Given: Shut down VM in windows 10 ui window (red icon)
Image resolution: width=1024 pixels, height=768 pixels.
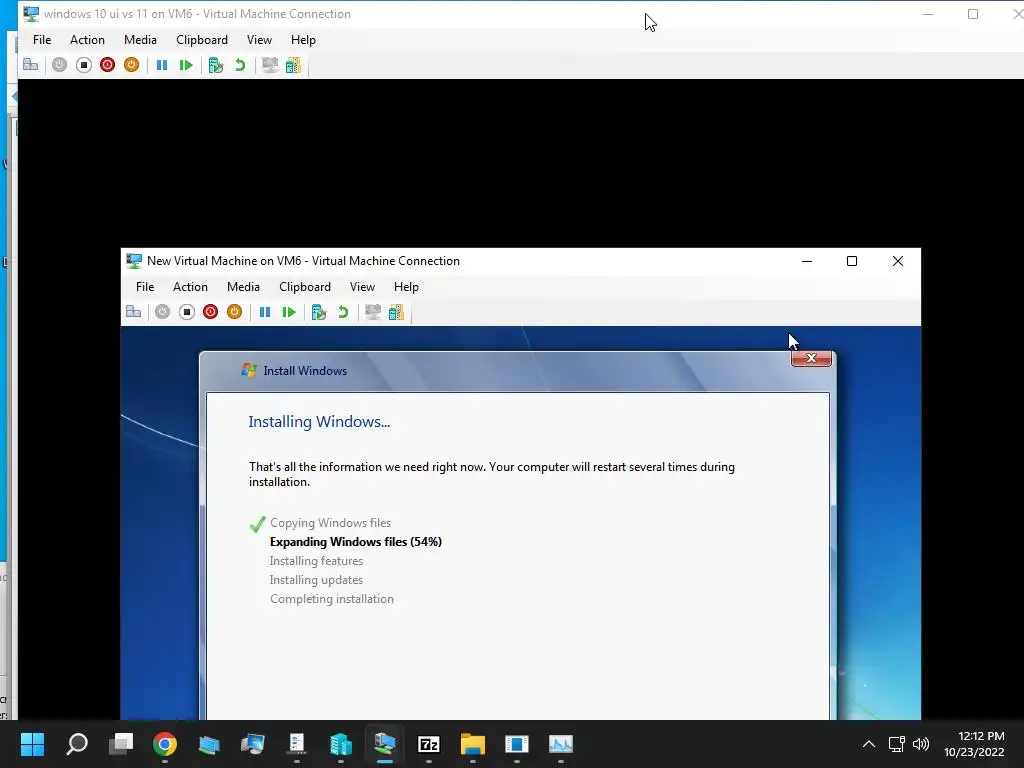Looking at the screenshot, I should 108,65.
